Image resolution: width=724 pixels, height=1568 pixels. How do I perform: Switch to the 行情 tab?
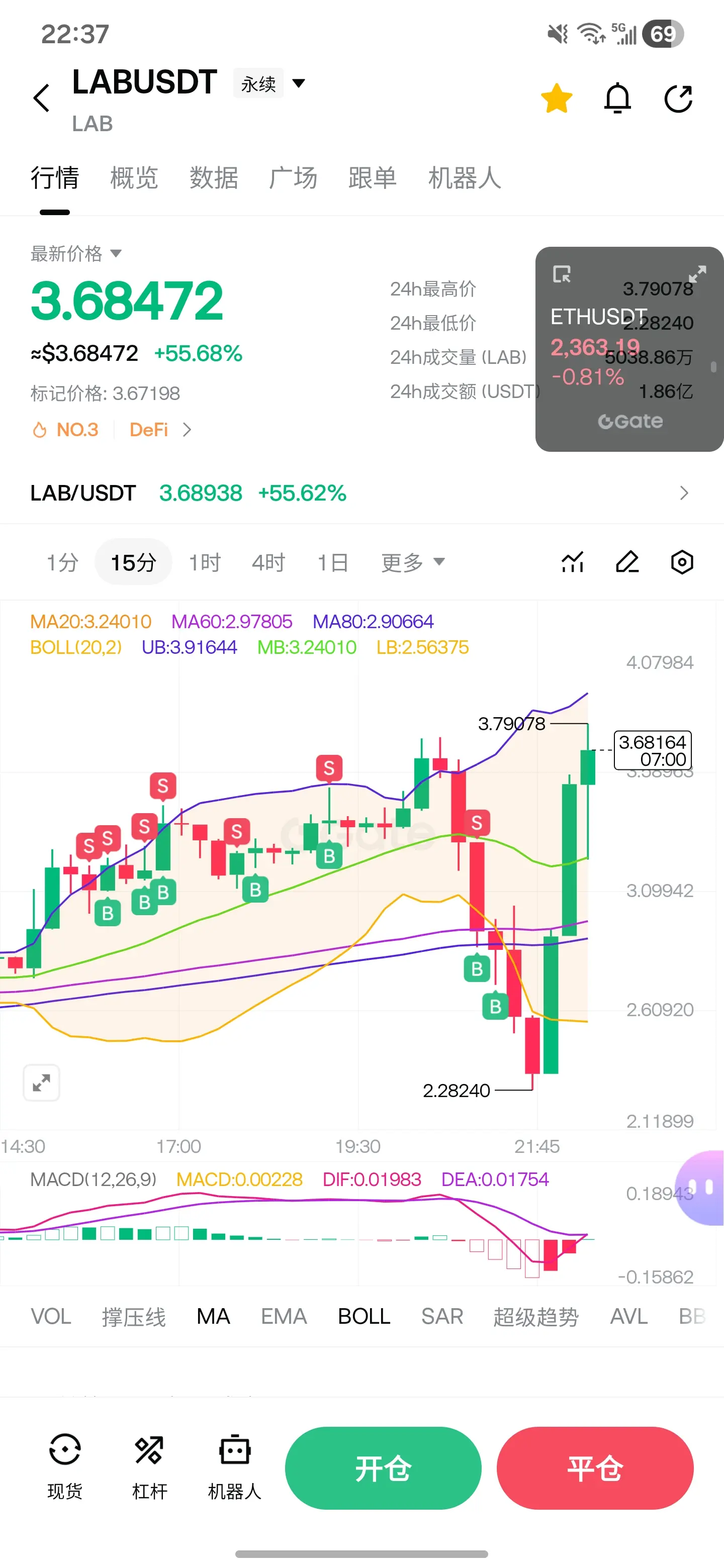click(x=55, y=178)
